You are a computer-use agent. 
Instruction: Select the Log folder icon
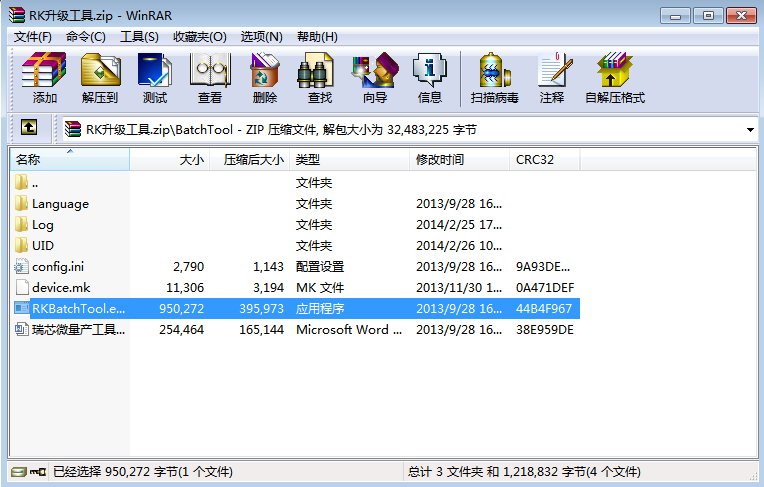coord(21,224)
